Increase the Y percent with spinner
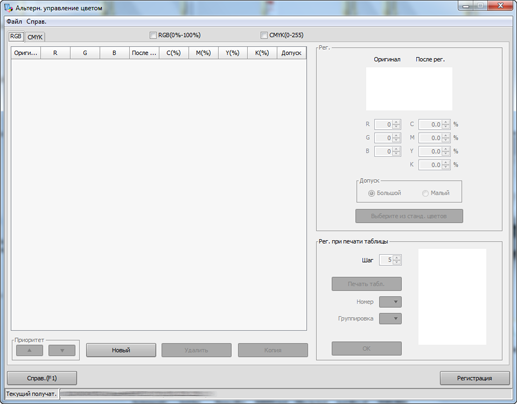 tap(446, 149)
